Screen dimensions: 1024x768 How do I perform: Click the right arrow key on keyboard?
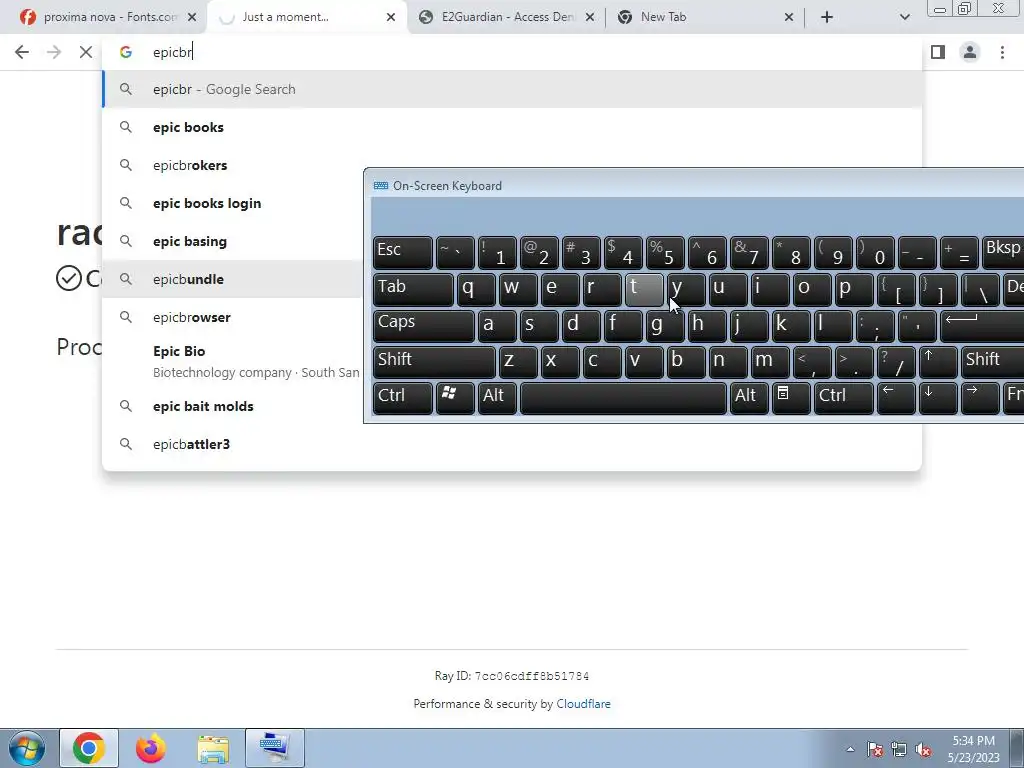click(x=980, y=398)
